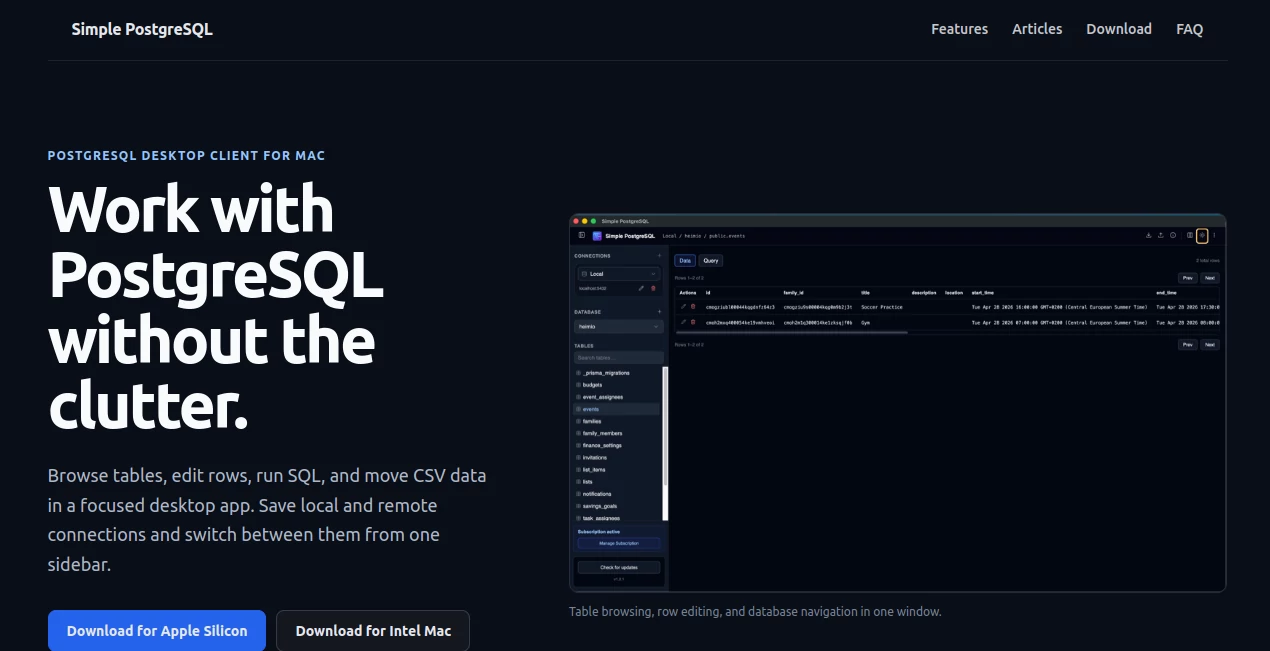This screenshot has height=651, width=1270.
Task: Go to the Articles page
Action: coord(1037,29)
